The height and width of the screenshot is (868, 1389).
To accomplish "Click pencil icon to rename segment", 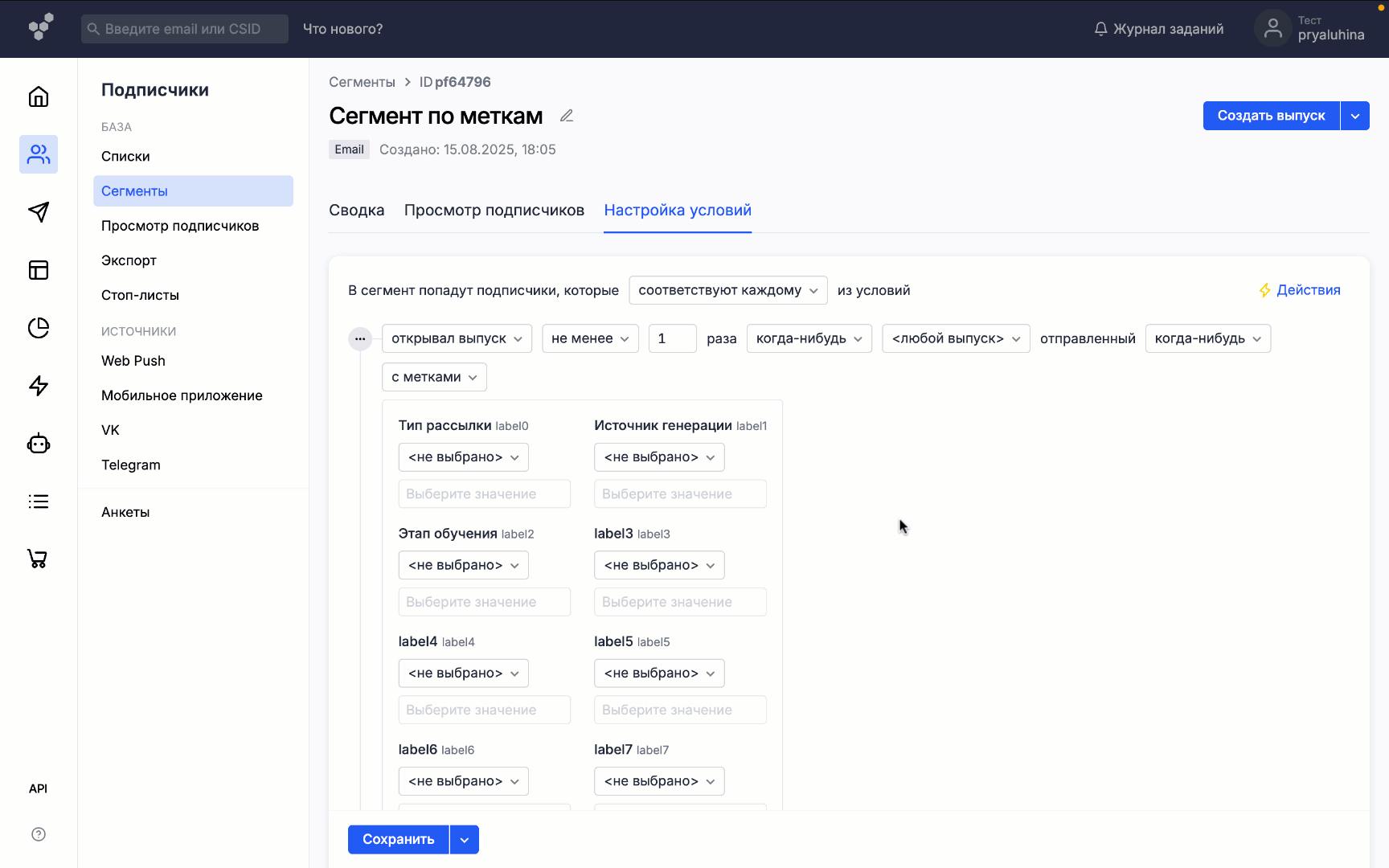I will [567, 116].
